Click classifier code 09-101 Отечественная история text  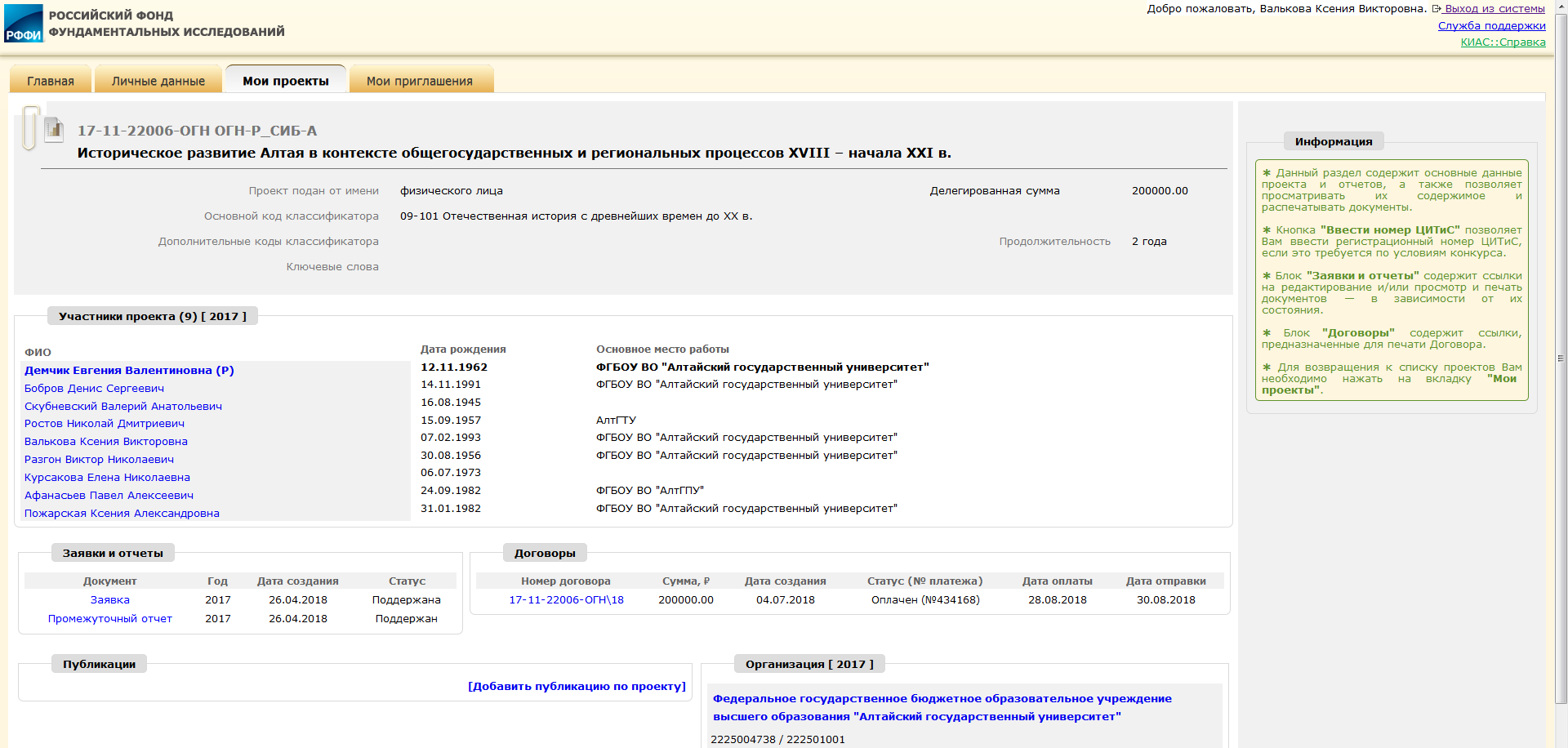coord(577,216)
